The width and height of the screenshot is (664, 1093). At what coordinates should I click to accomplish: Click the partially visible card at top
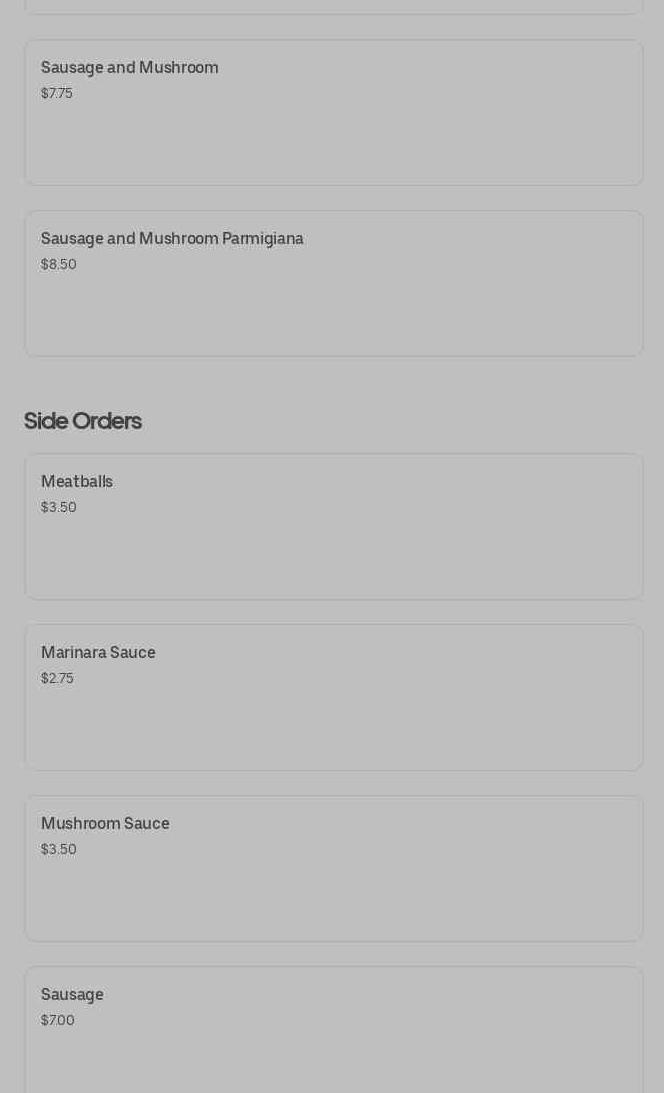pyautogui.click(x=333, y=6)
